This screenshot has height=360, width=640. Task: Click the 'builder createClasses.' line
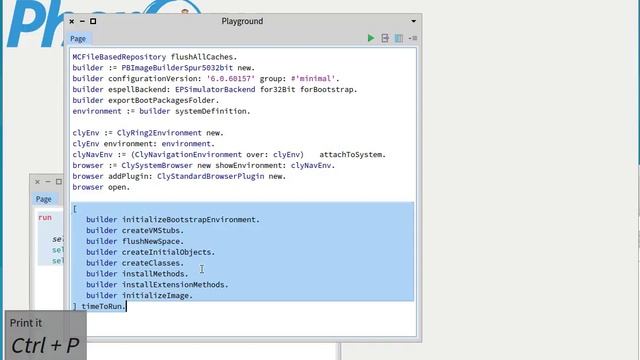pyautogui.click(x=135, y=263)
